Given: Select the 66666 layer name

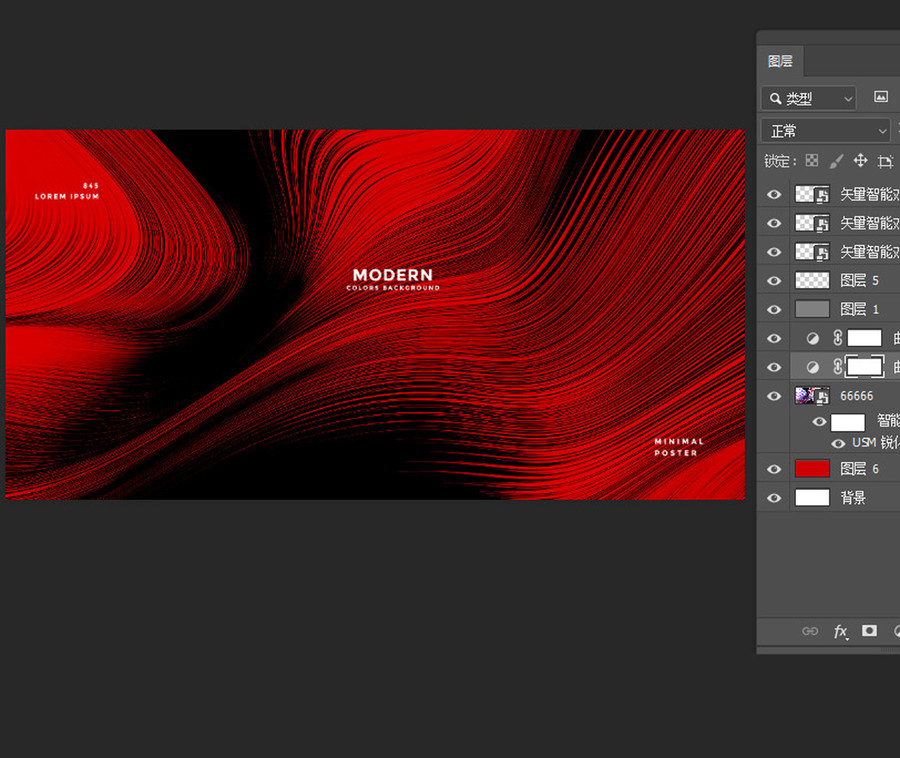Looking at the screenshot, I should [856, 396].
